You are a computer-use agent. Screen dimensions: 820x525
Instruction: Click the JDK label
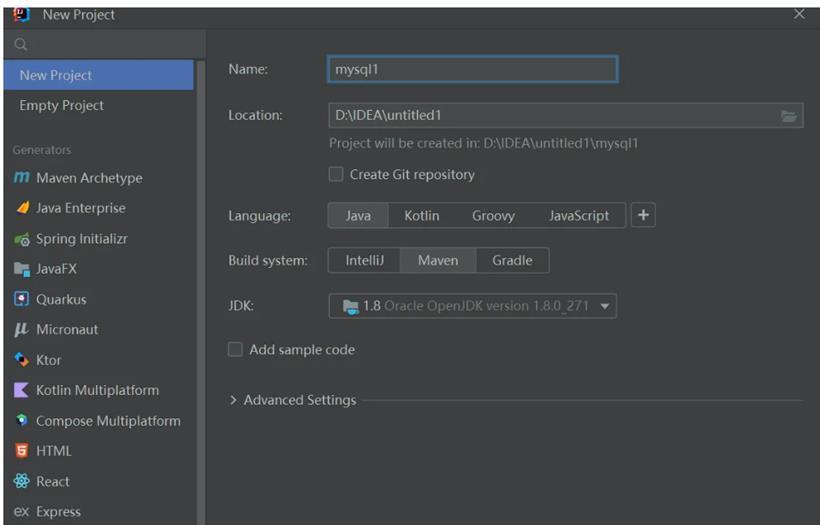(241, 306)
